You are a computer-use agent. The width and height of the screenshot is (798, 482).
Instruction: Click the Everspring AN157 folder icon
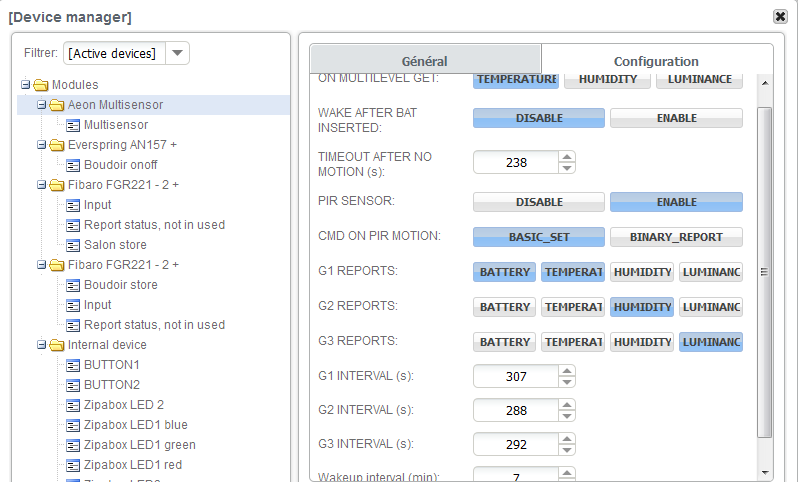(x=57, y=145)
